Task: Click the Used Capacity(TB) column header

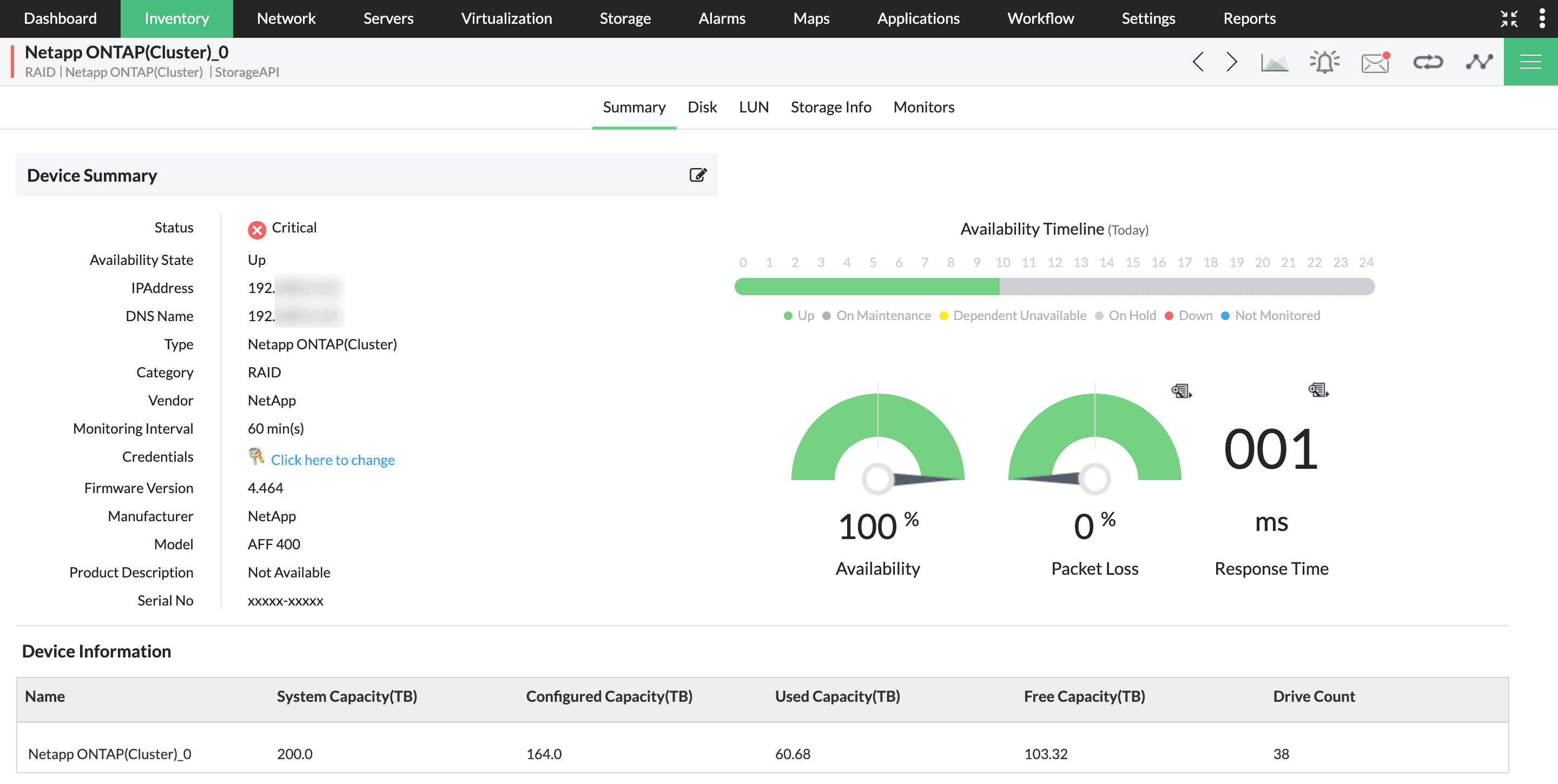Action: pos(837,696)
